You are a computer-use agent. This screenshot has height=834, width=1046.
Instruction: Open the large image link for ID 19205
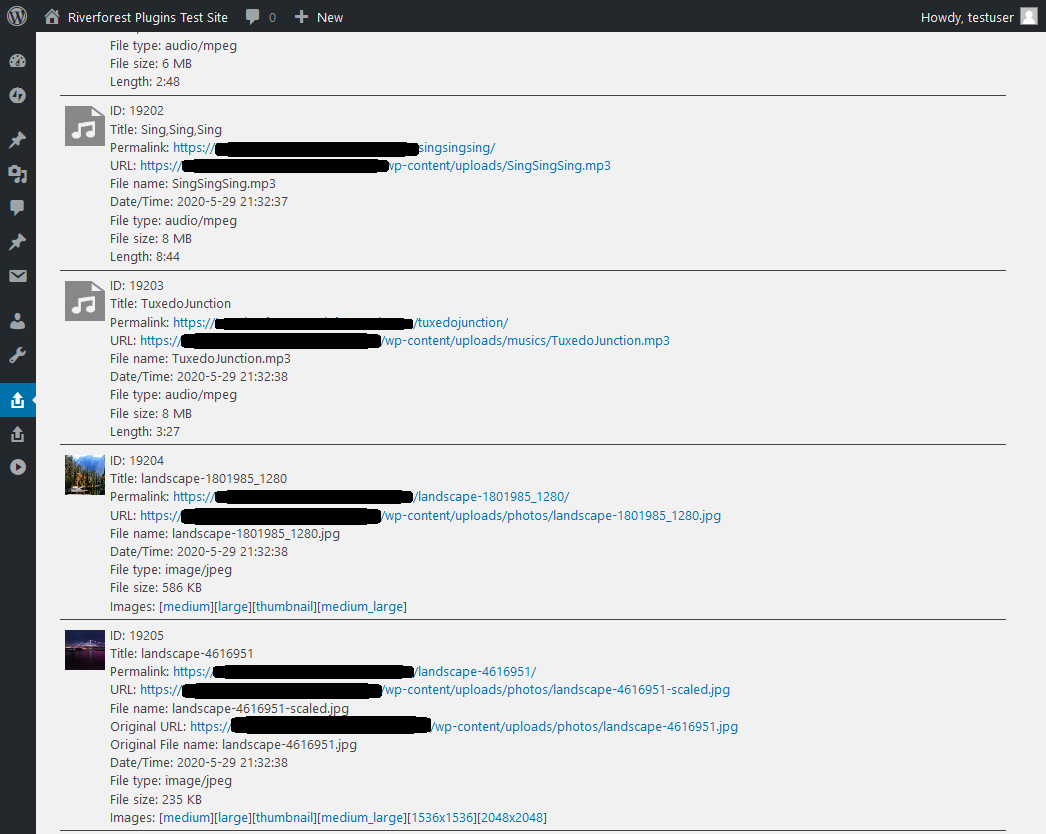pyautogui.click(x=233, y=817)
